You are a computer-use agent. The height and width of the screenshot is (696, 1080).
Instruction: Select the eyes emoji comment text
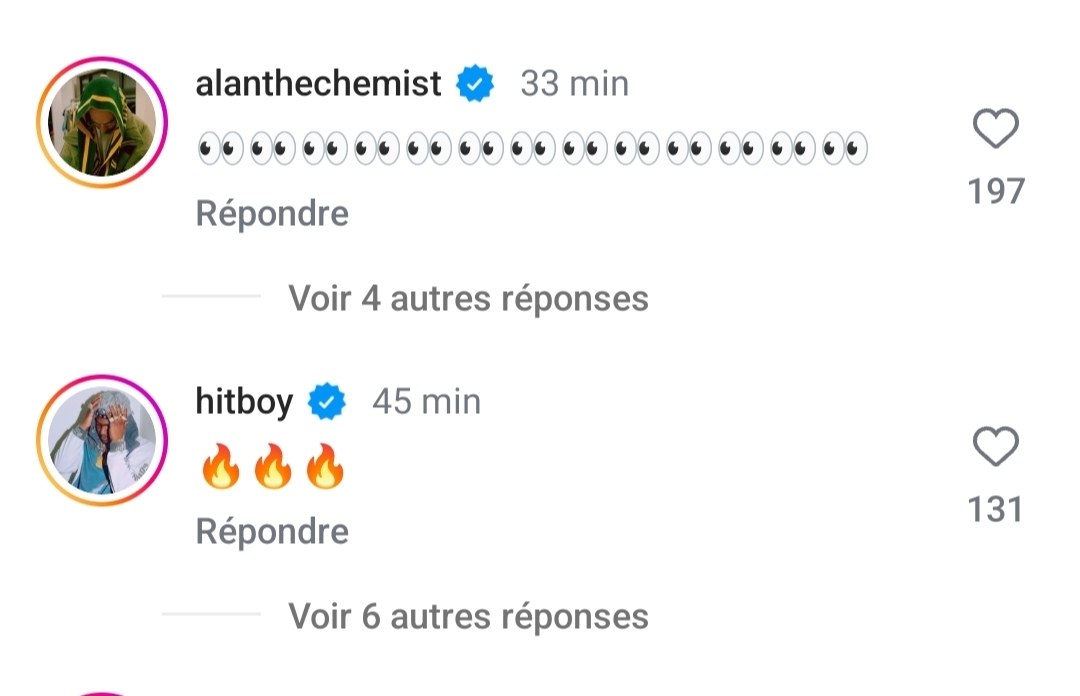click(x=532, y=150)
